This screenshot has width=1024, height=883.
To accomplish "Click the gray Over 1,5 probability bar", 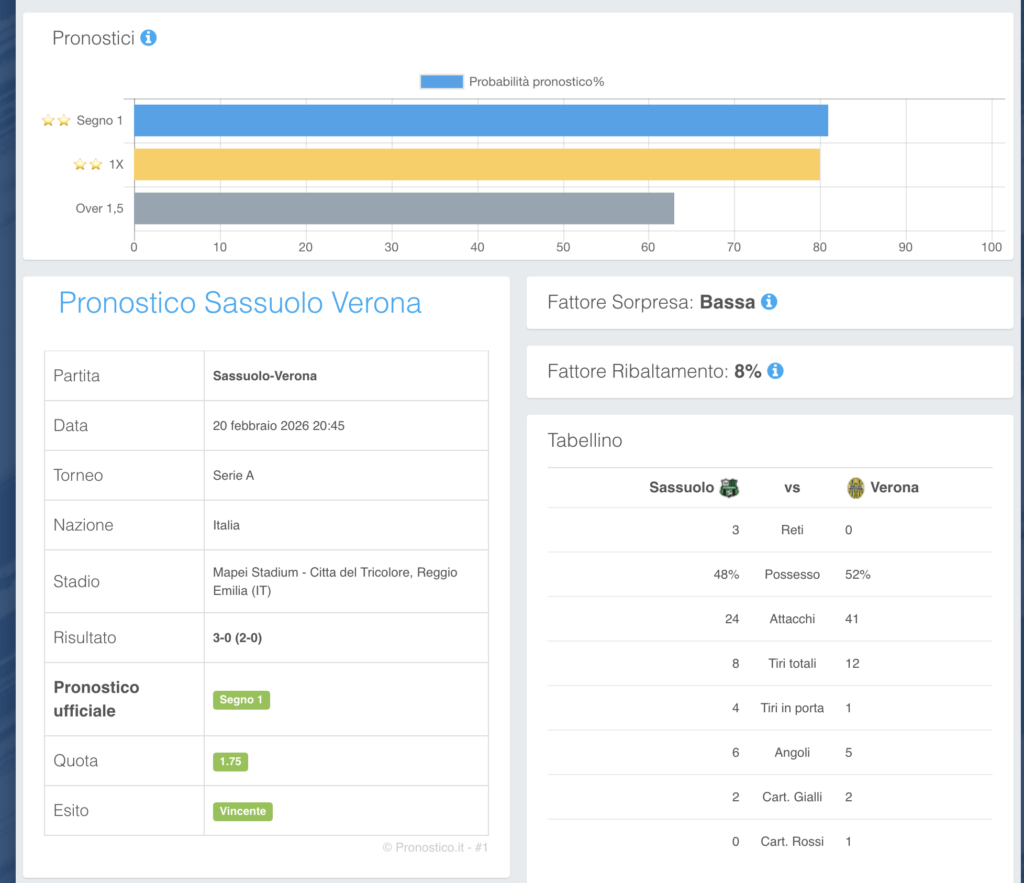I will point(403,208).
